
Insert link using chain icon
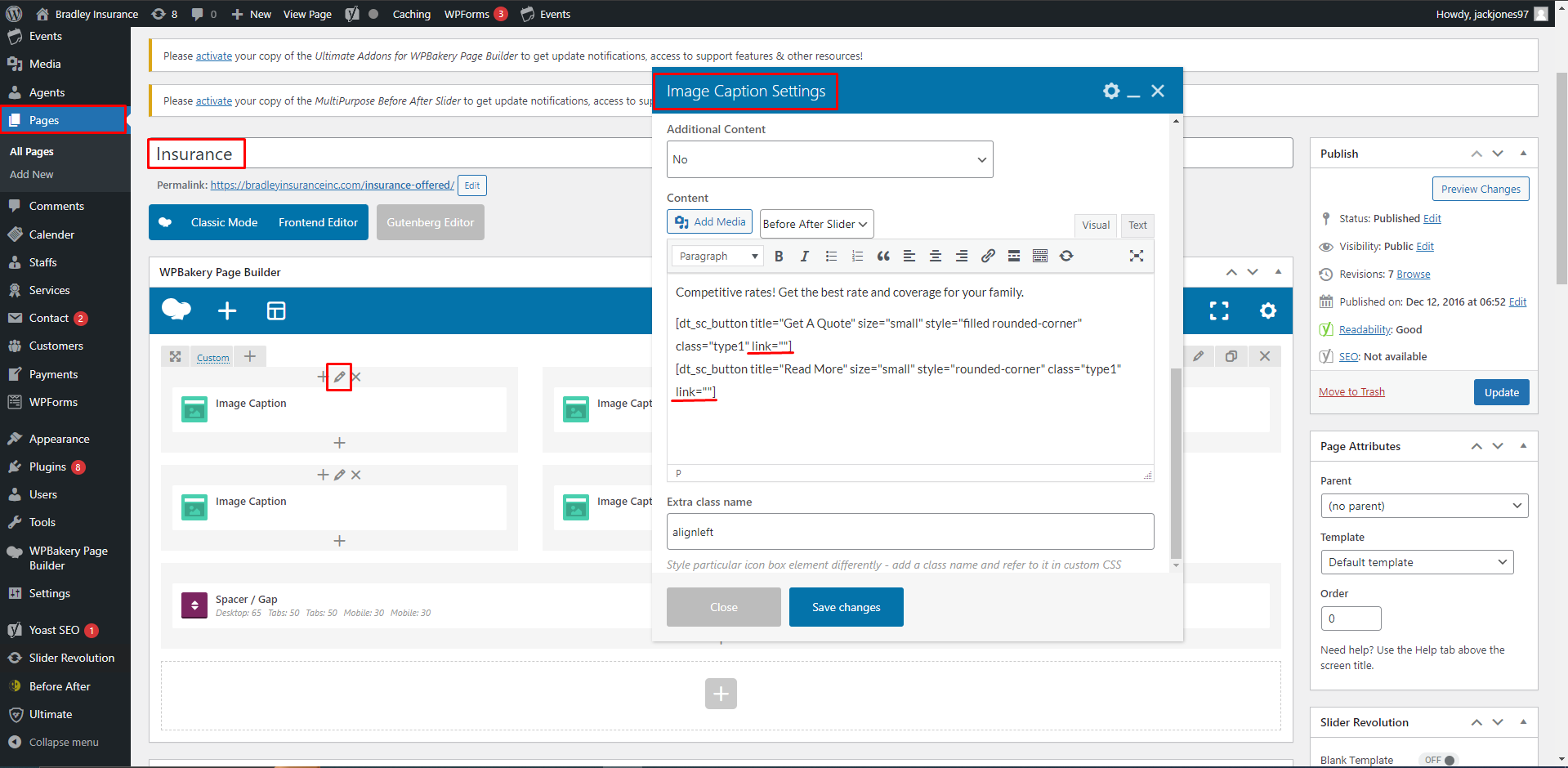pyautogui.click(x=988, y=256)
